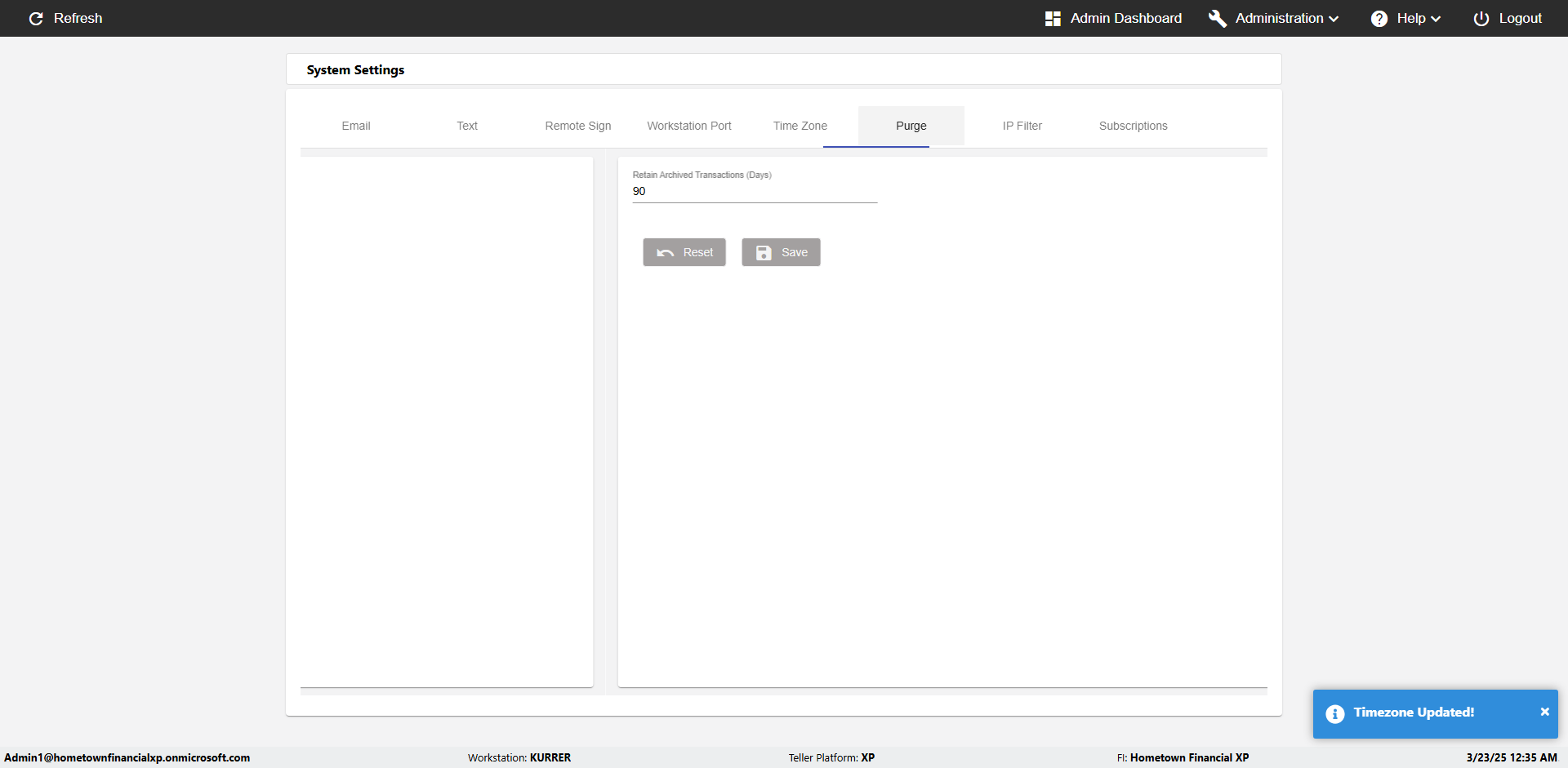Click the Administration wrench icon
This screenshot has width=1568, height=768.
pyautogui.click(x=1218, y=19)
